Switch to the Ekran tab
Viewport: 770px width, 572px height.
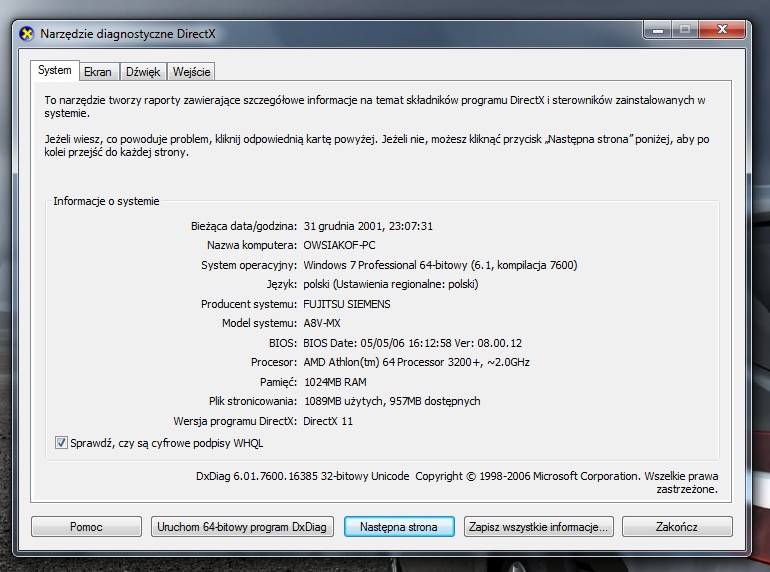(x=98, y=72)
